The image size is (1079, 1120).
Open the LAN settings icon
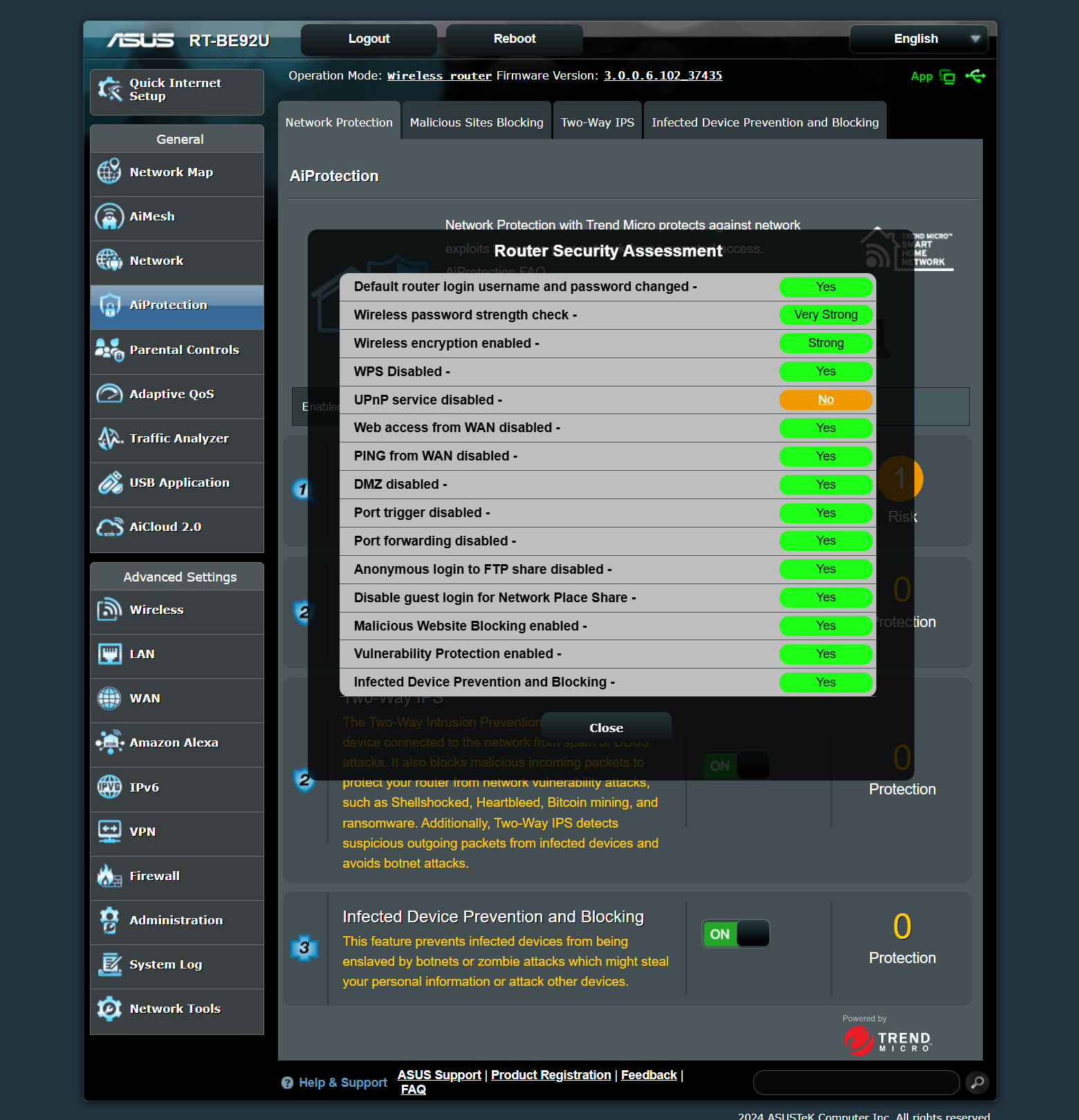(109, 654)
